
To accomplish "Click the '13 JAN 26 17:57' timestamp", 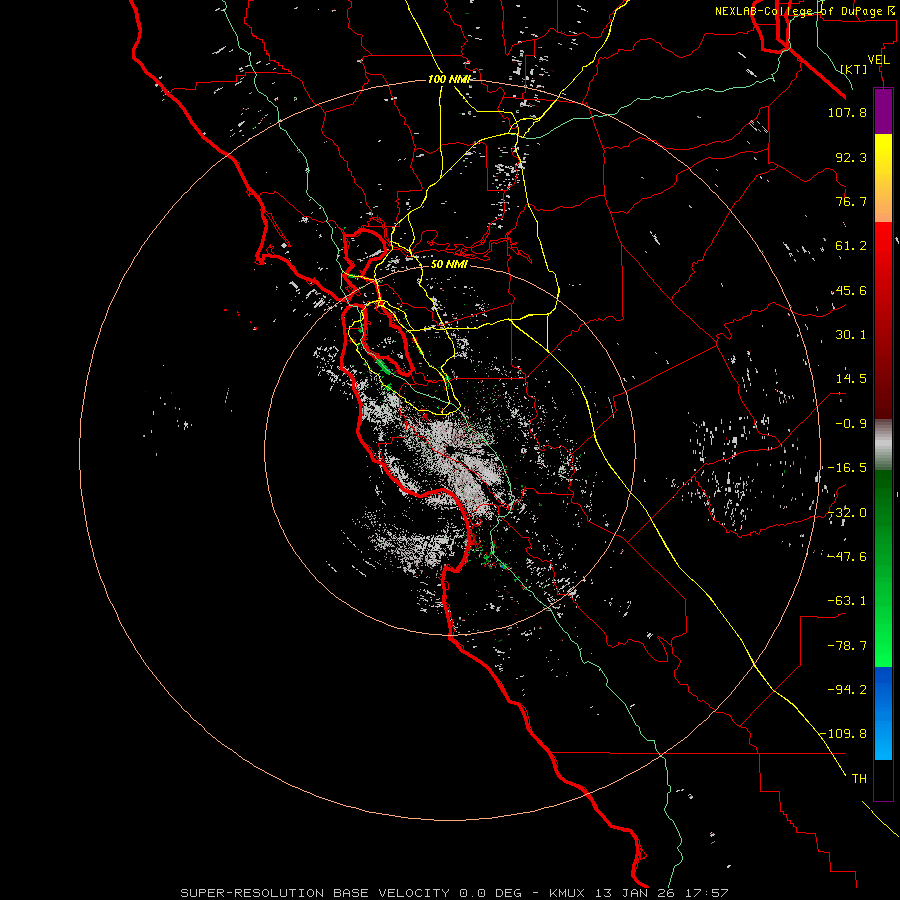I will tap(662, 893).
